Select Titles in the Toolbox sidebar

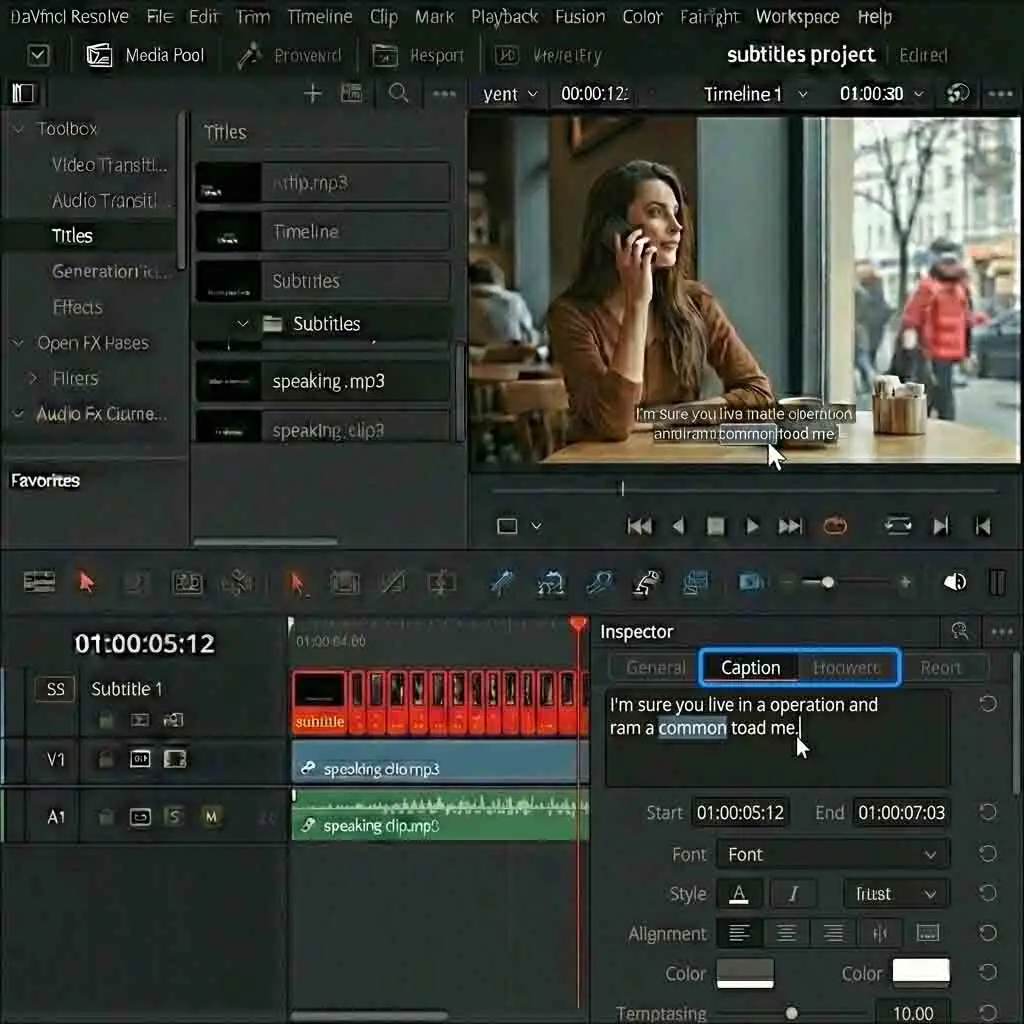73,236
